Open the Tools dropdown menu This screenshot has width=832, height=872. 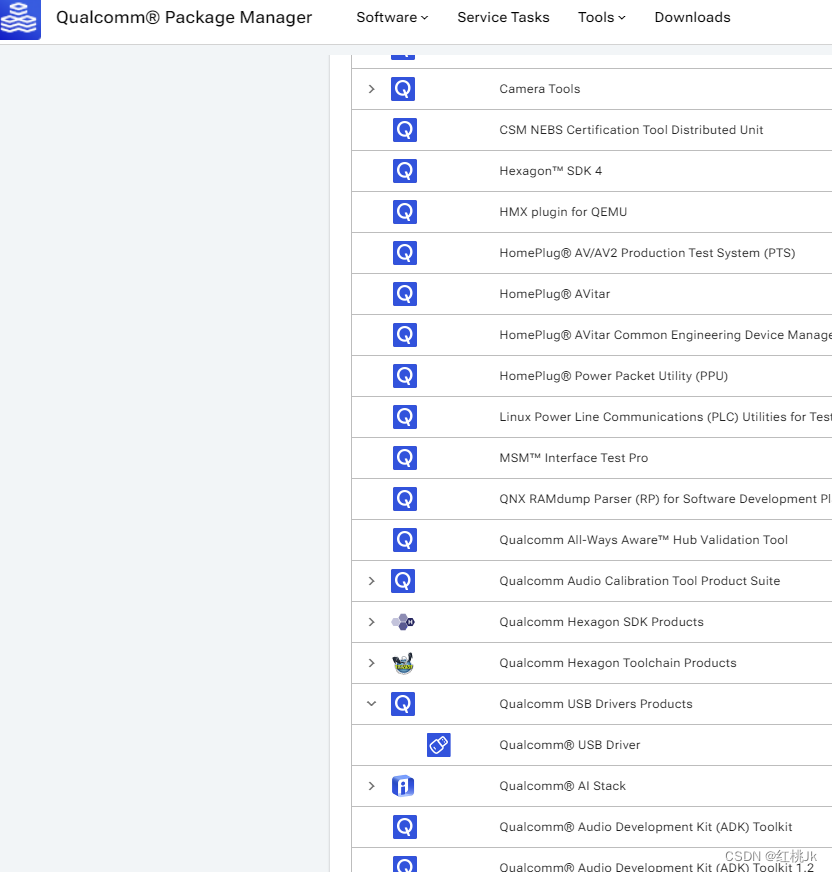602,17
